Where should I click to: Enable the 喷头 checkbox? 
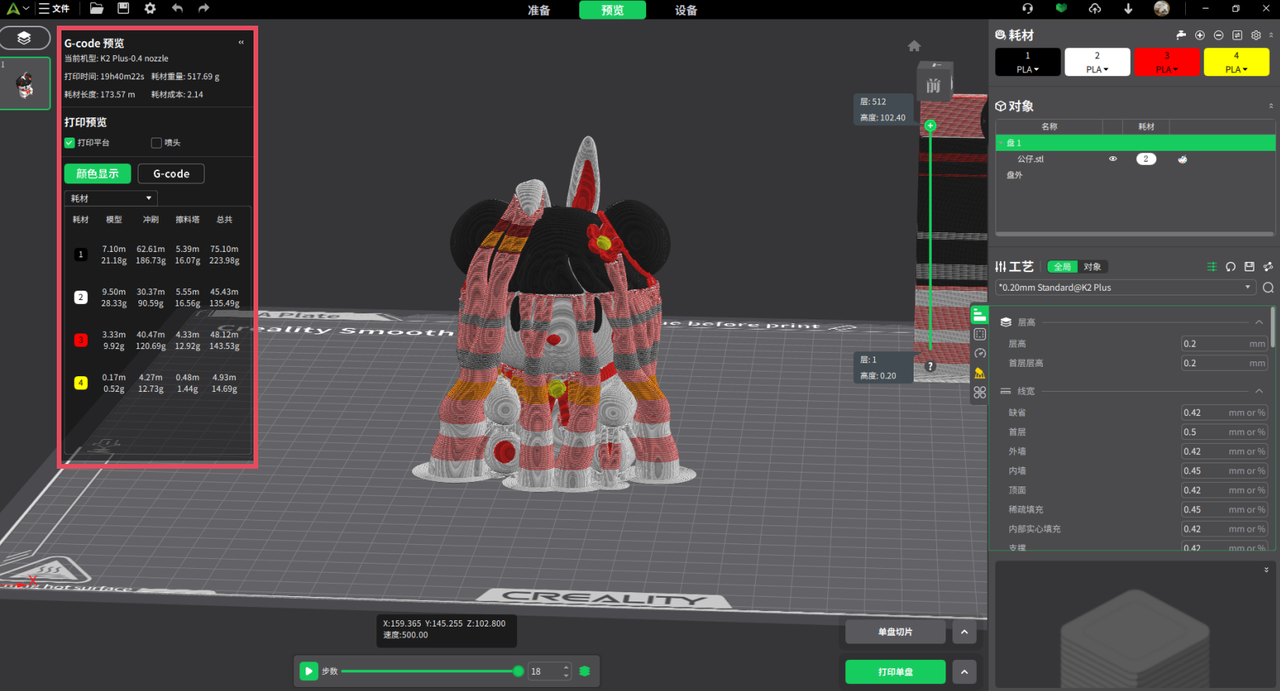tap(156, 143)
